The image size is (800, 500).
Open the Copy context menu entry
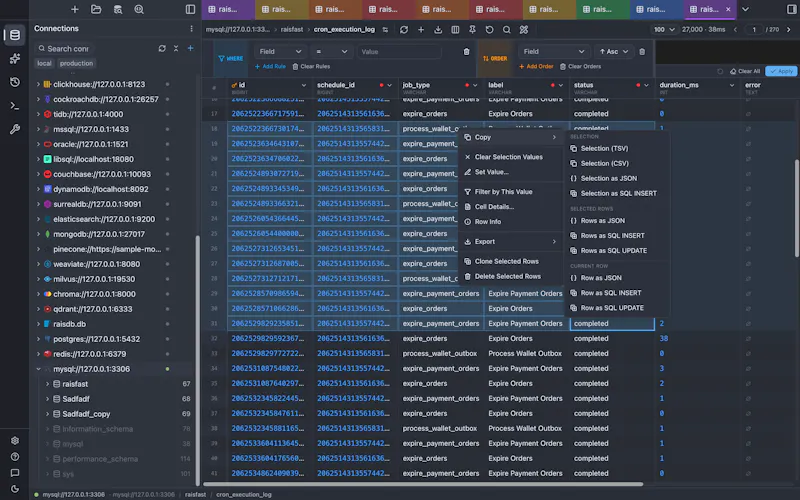(510, 137)
